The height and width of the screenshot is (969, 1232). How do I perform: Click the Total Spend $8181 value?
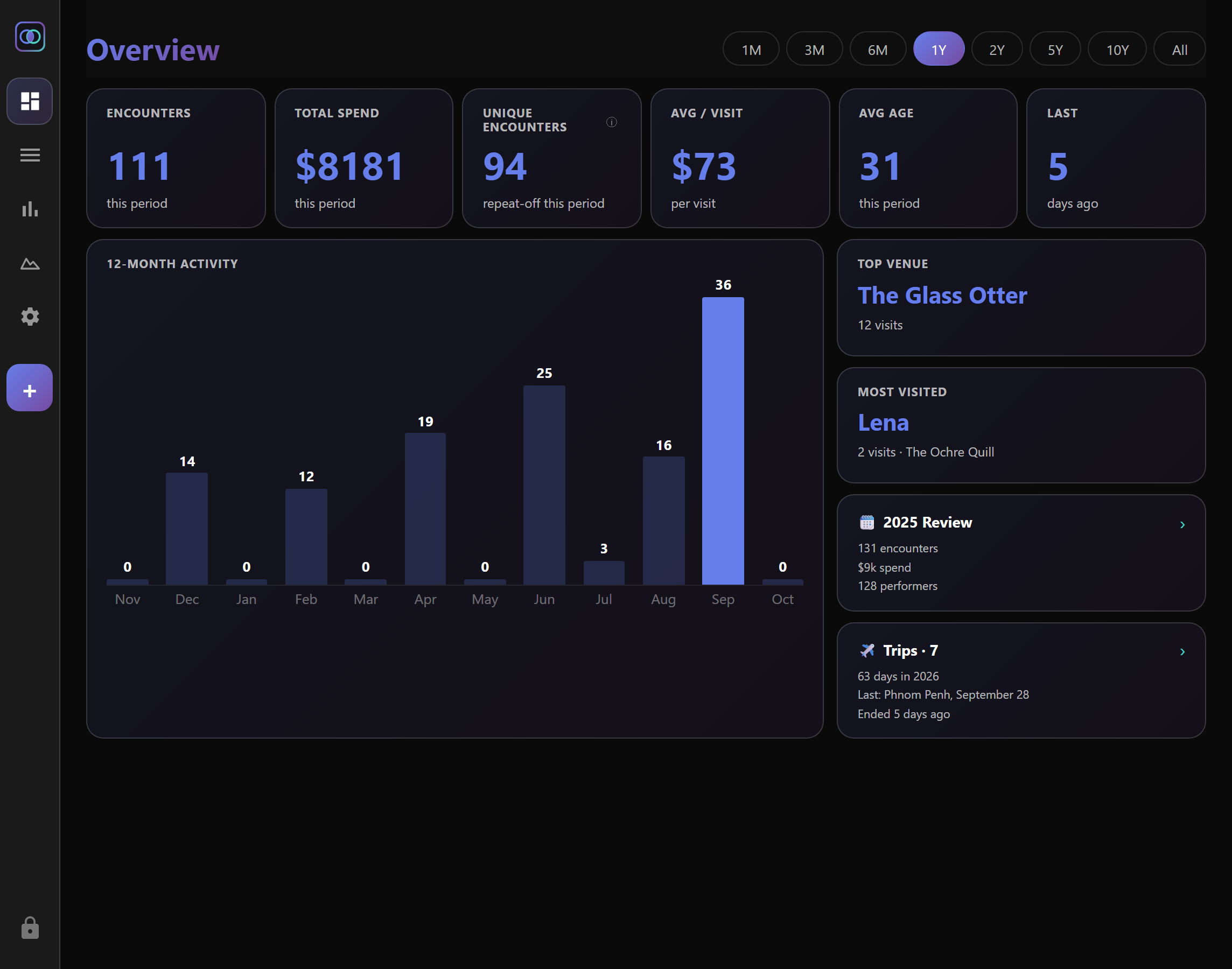349,166
